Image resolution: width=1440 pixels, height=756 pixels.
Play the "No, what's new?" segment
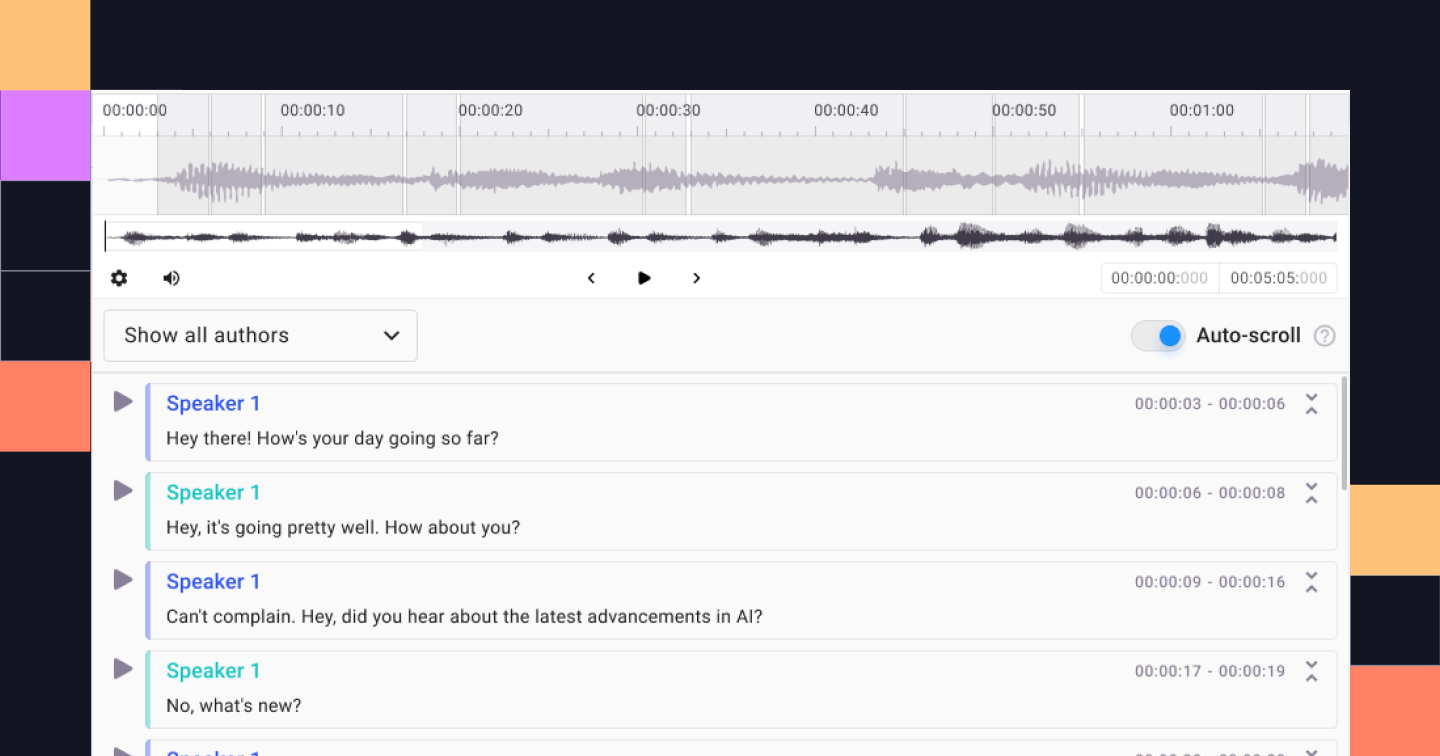[123, 669]
